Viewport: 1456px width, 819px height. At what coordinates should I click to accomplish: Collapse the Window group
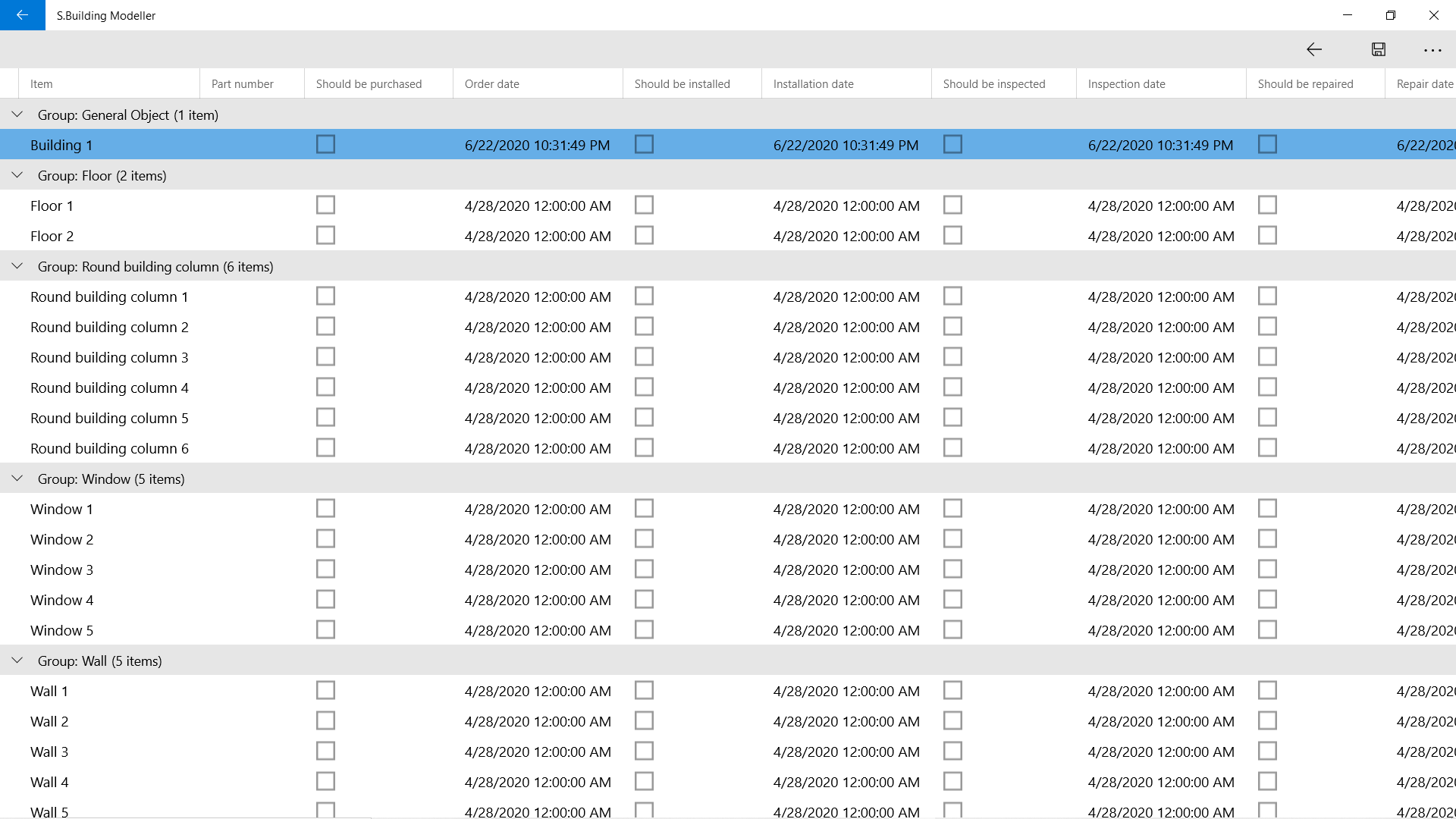17,479
